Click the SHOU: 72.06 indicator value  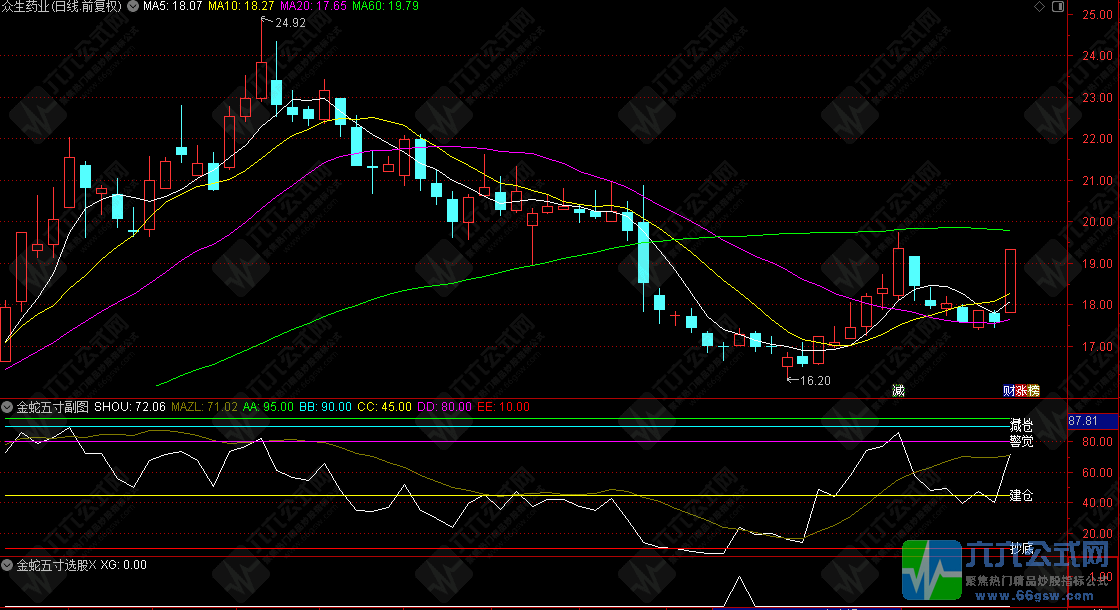(130, 407)
